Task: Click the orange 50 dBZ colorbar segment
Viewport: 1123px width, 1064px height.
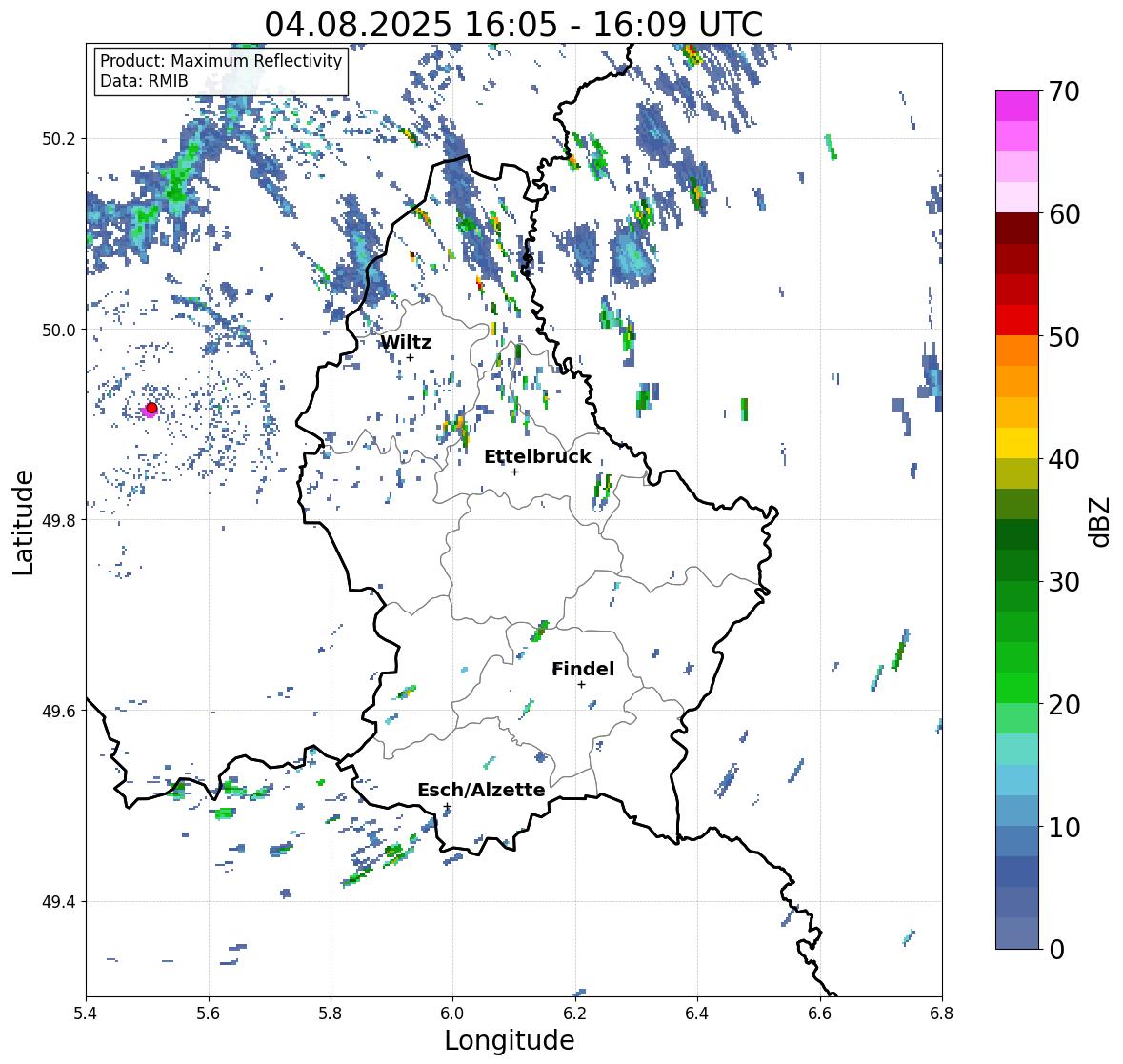Action: (x=1017, y=351)
